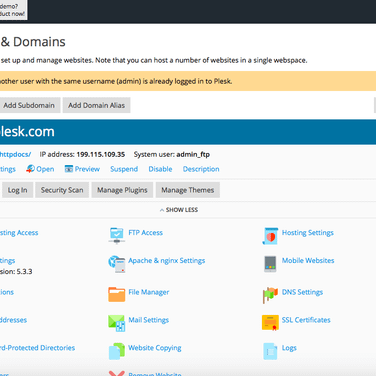Click the SSL Certificates icon
This screenshot has width=376, height=376.
tap(270, 322)
